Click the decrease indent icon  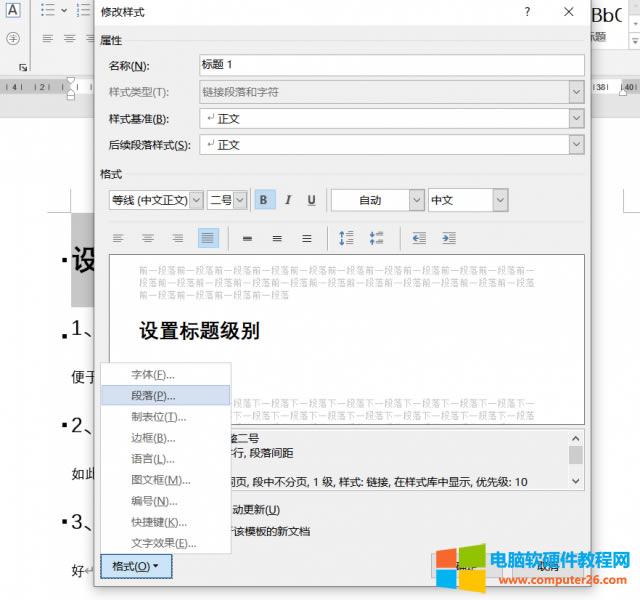click(x=419, y=238)
